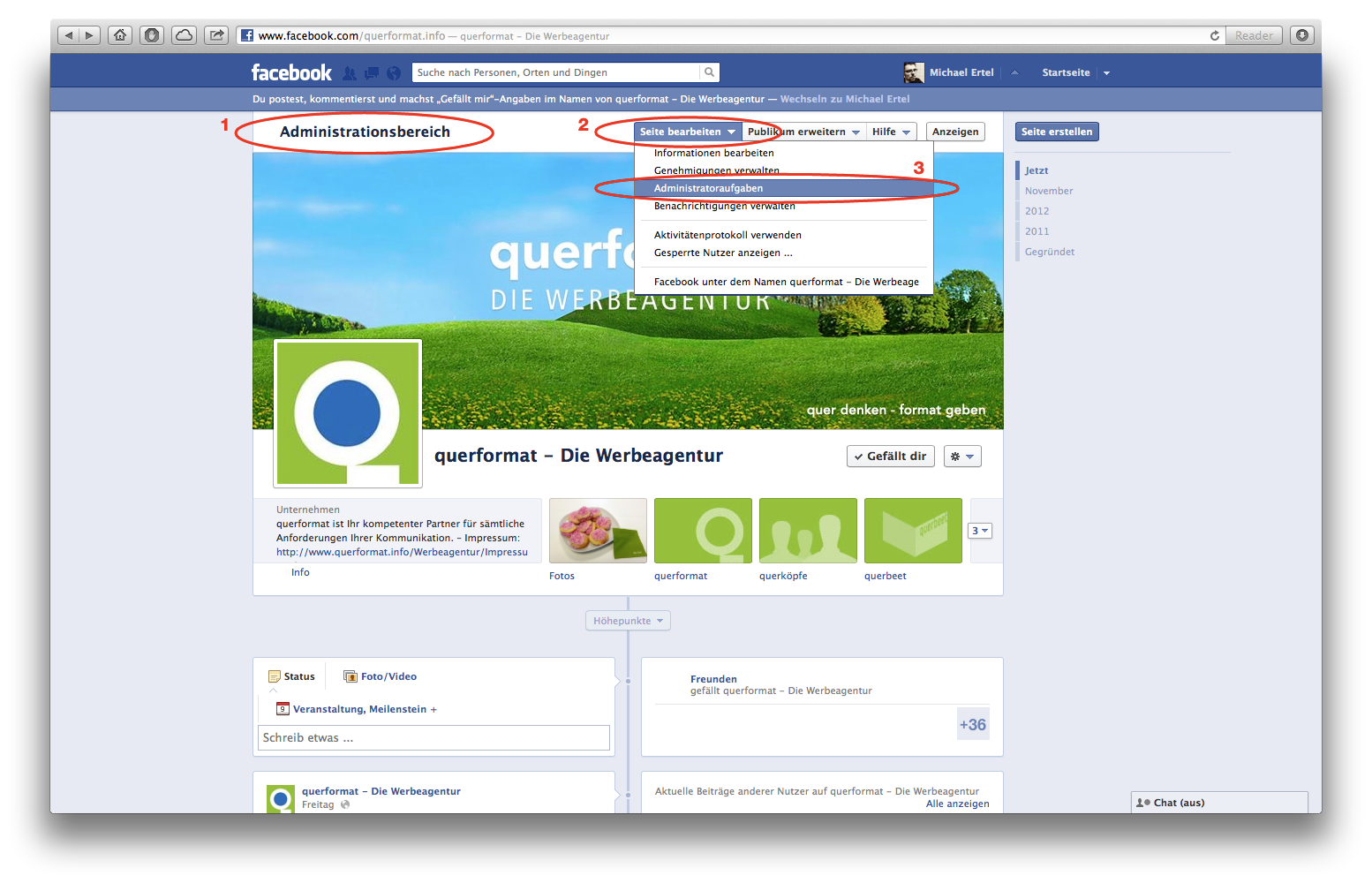
Task: Expand the account dropdown arrow next to Startseite
Action: tap(1106, 73)
